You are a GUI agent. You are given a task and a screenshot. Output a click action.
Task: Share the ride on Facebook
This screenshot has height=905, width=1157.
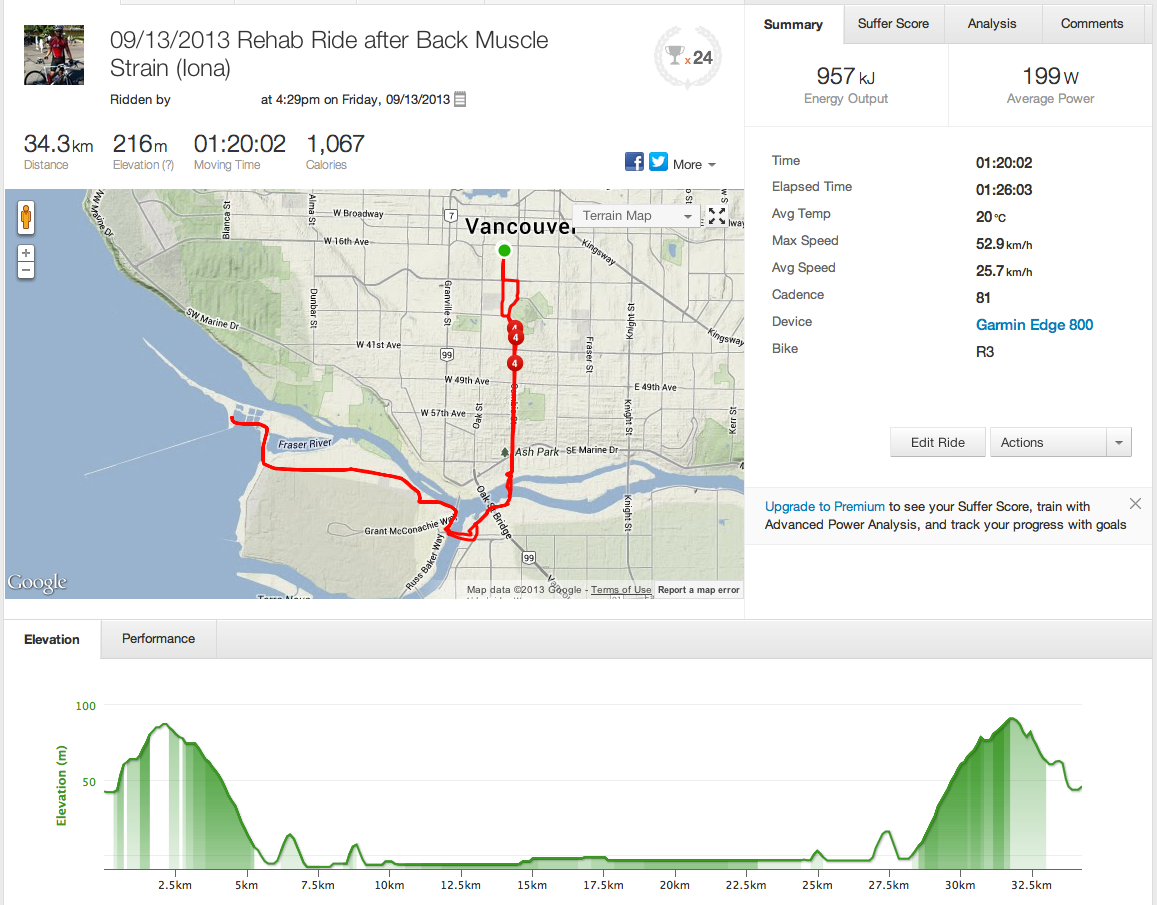click(634, 162)
